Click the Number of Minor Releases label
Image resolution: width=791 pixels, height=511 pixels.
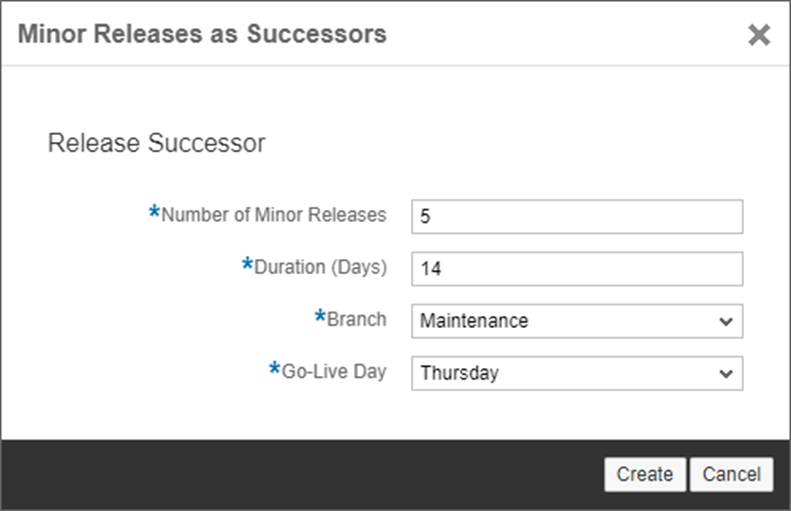click(x=273, y=215)
